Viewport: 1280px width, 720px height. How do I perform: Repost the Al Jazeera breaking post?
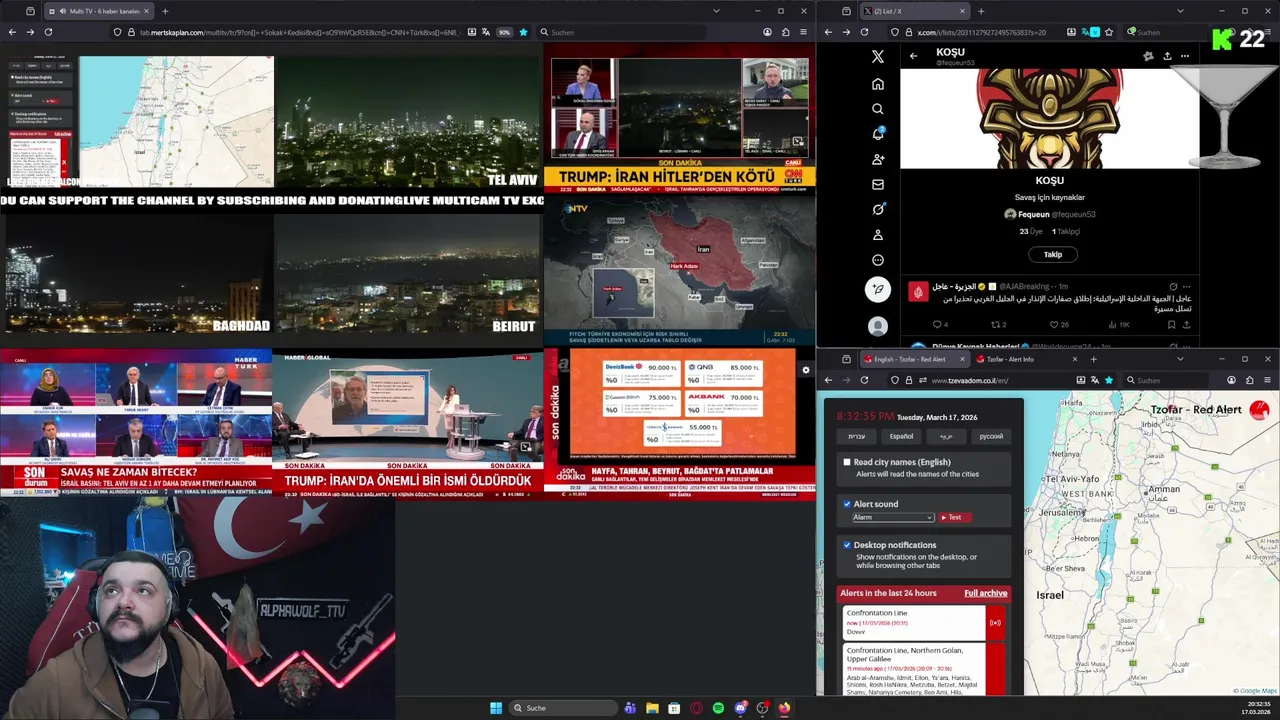(x=998, y=324)
